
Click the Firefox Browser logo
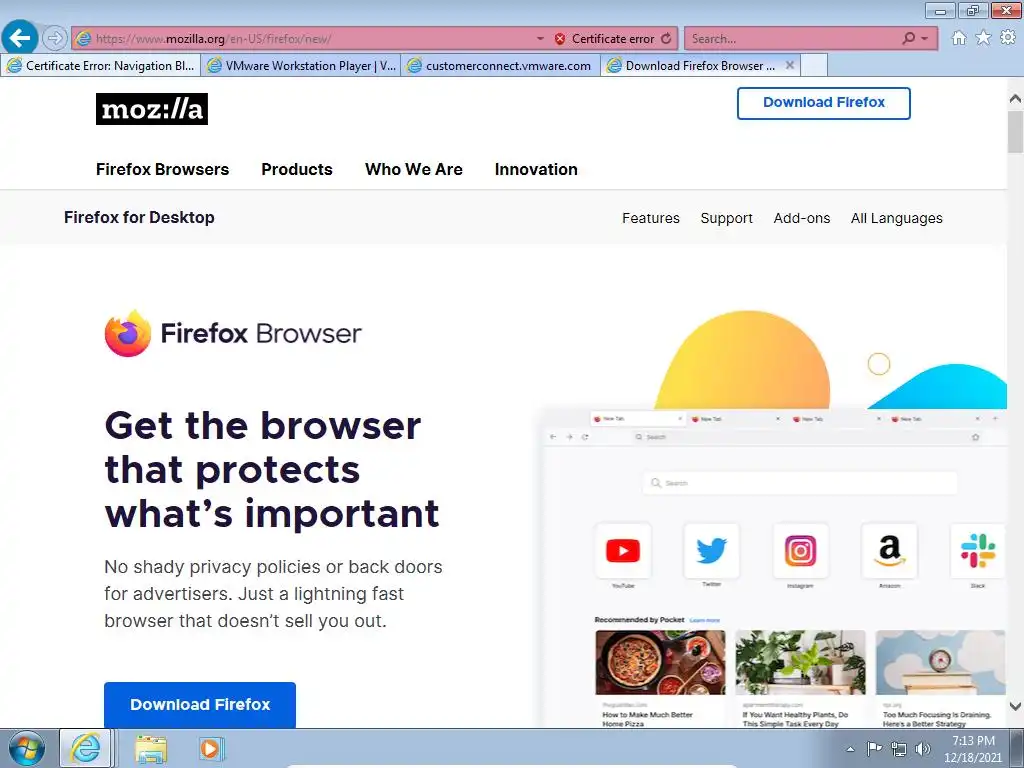[x=232, y=333]
